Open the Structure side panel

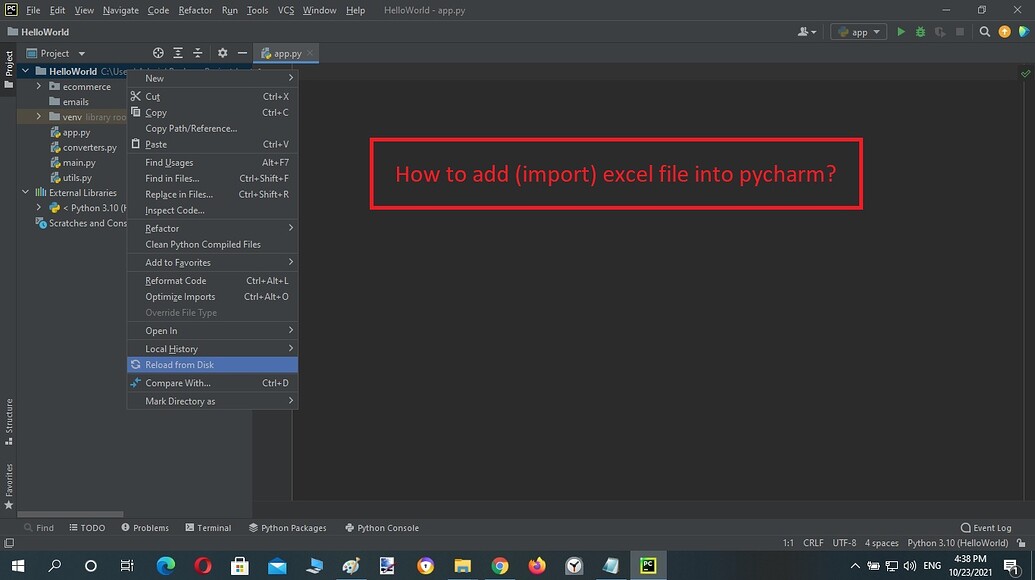9,422
